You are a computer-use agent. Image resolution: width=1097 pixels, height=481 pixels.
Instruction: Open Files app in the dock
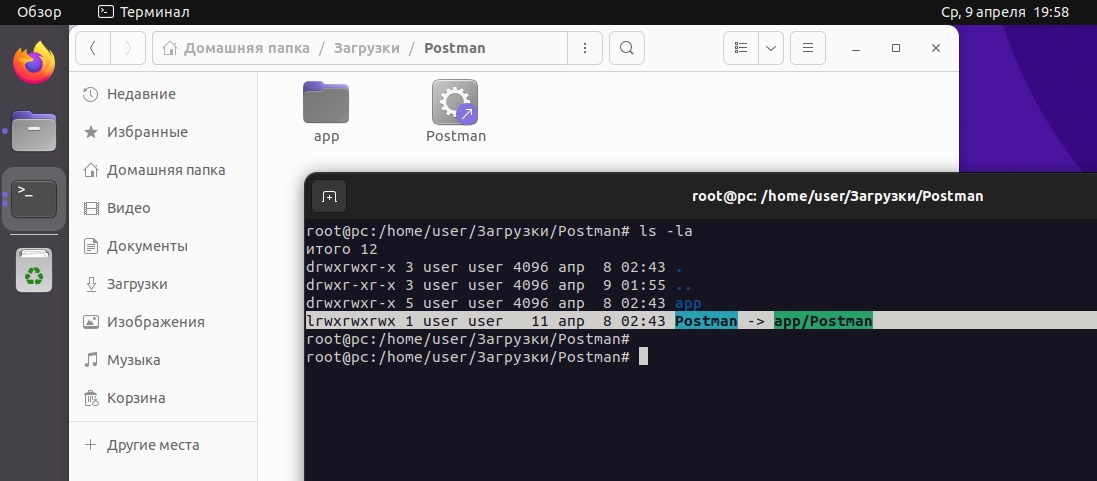(34, 131)
